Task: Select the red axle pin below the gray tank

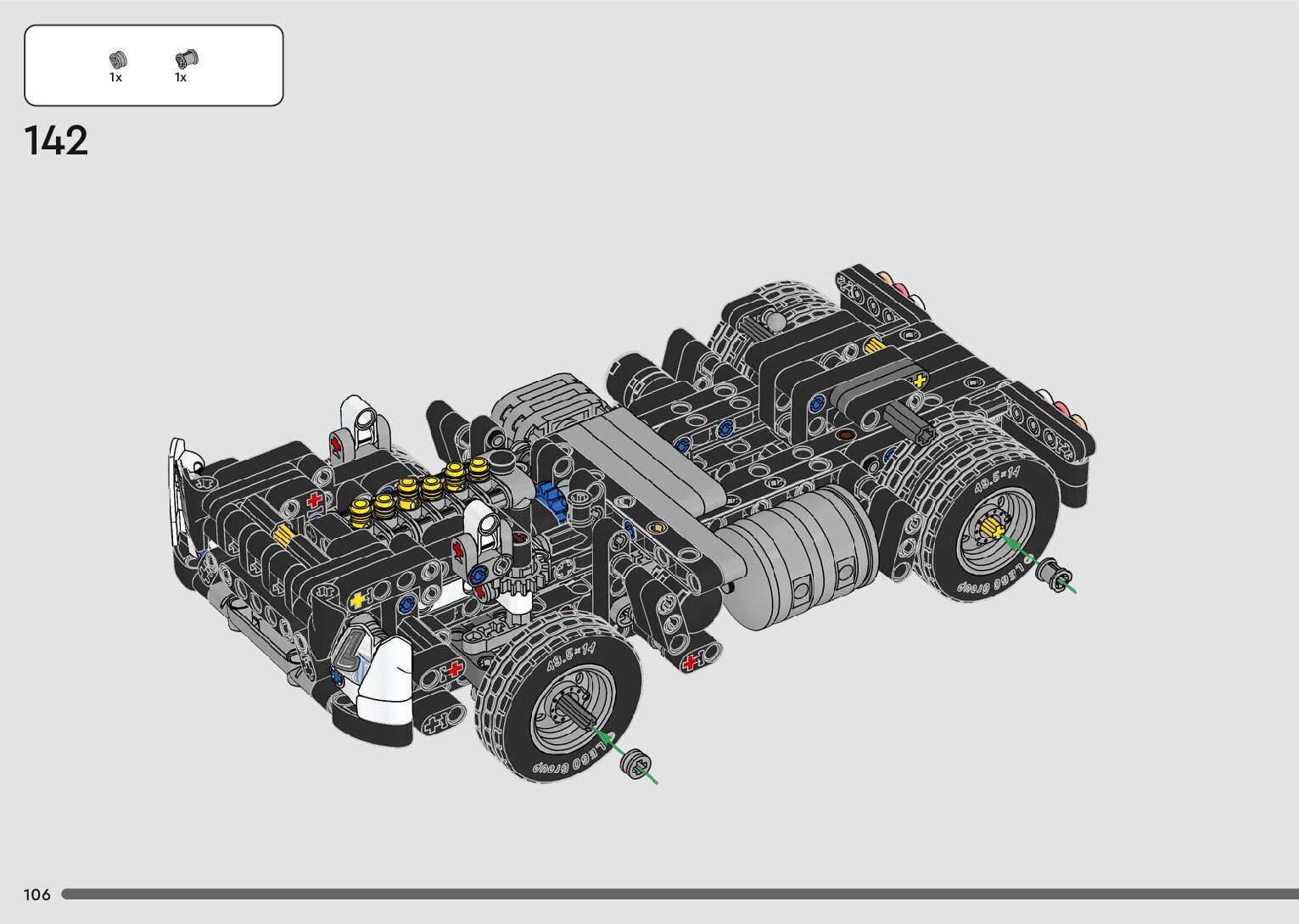Action: 691,662
